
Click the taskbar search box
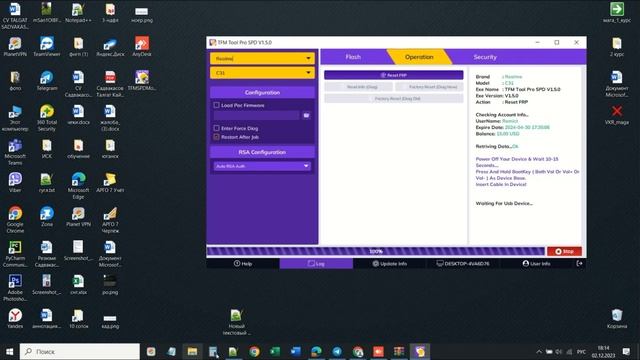click(80, 351)
